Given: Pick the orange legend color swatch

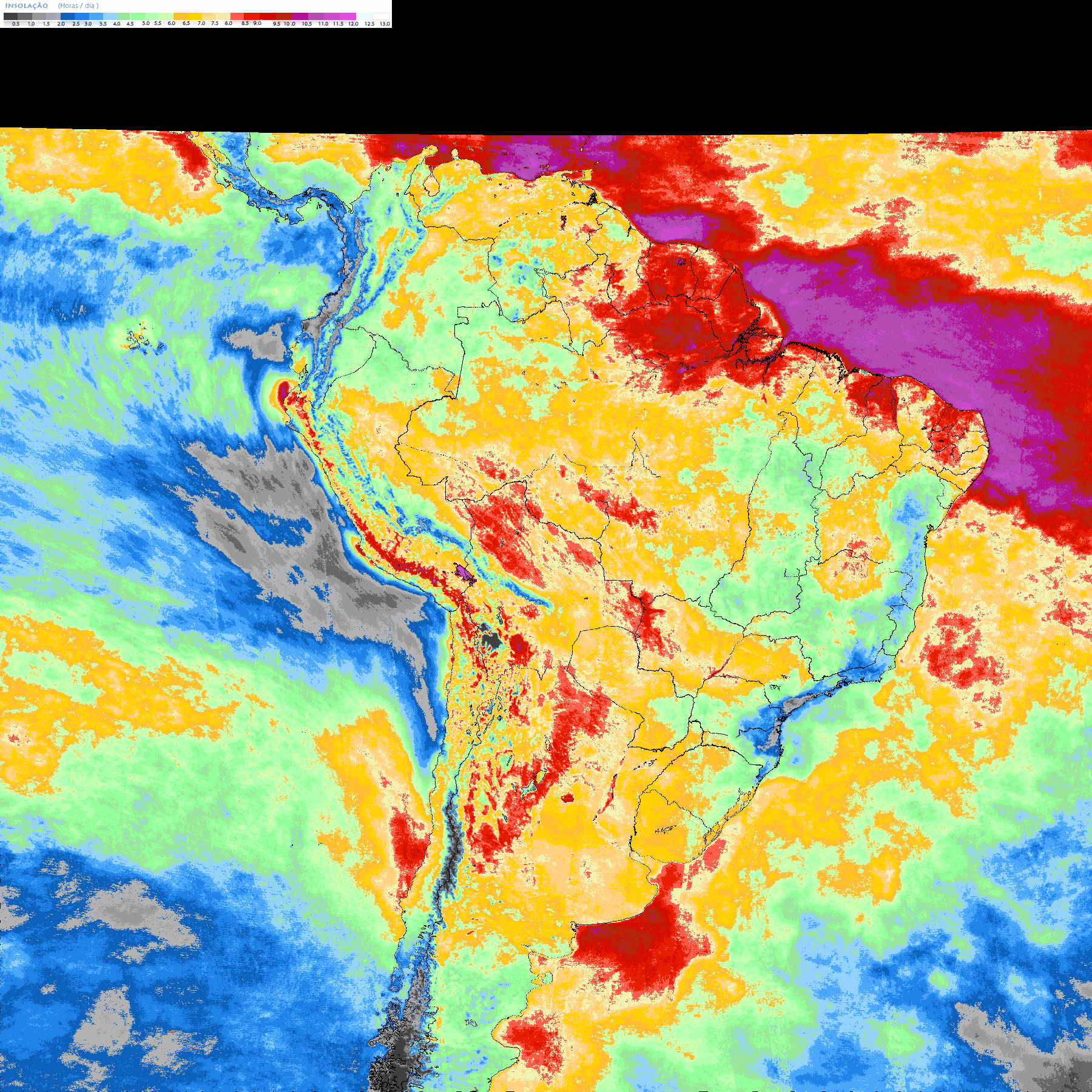Looking at the screenshot, I should (x=180, y=16).
